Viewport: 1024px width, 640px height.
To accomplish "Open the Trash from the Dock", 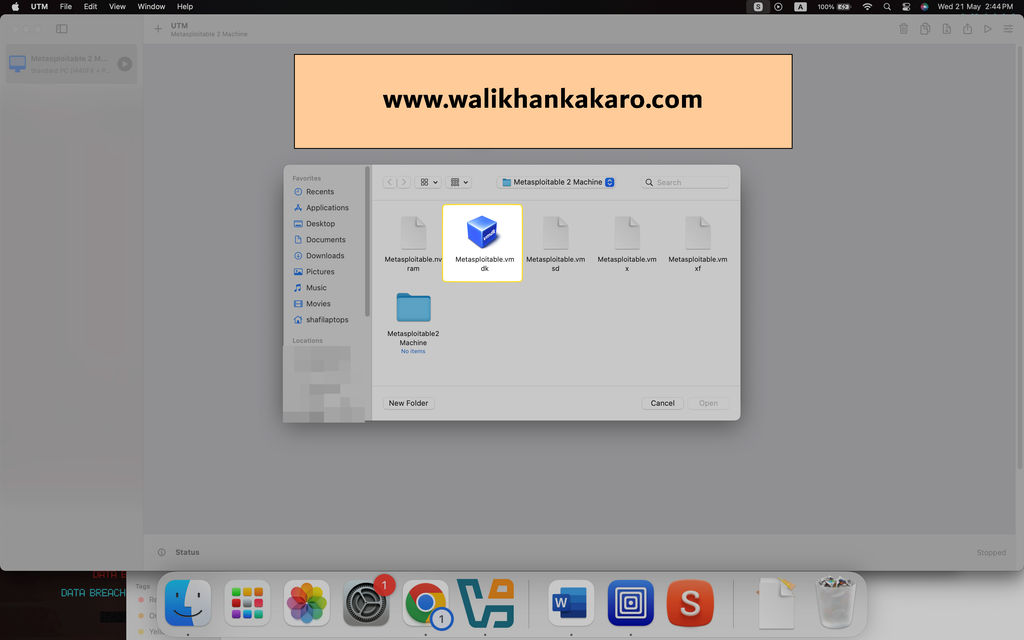I will [x=836, y=601].
